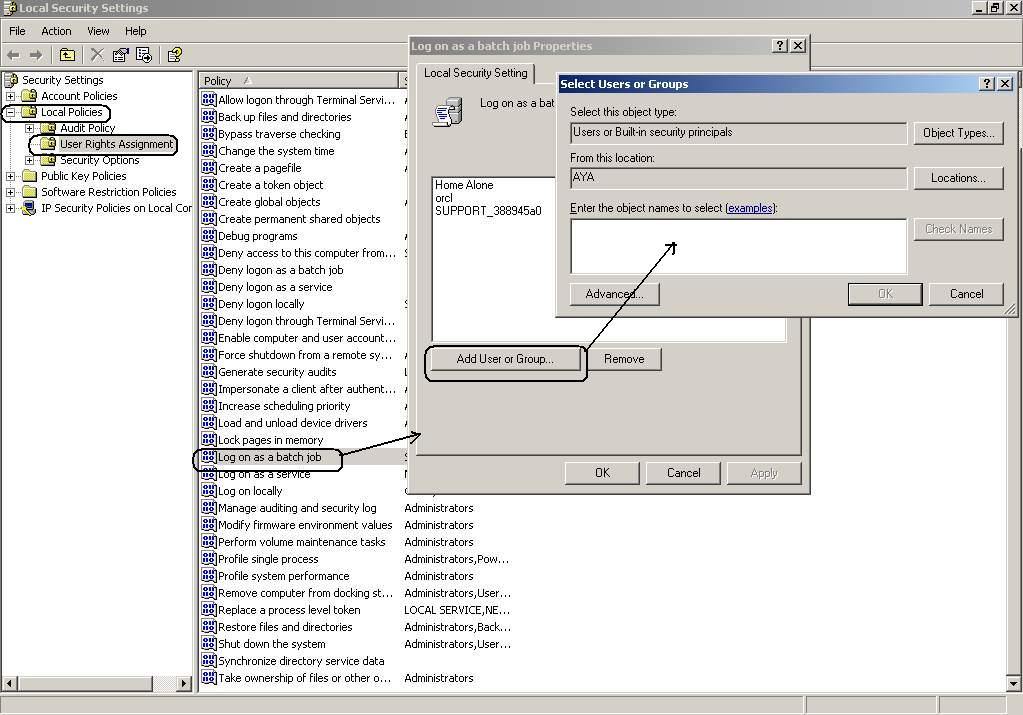Screen dimensions: 1023x715
Task: Expand the Public Key Policies node
Action: (x=11, y=176)
